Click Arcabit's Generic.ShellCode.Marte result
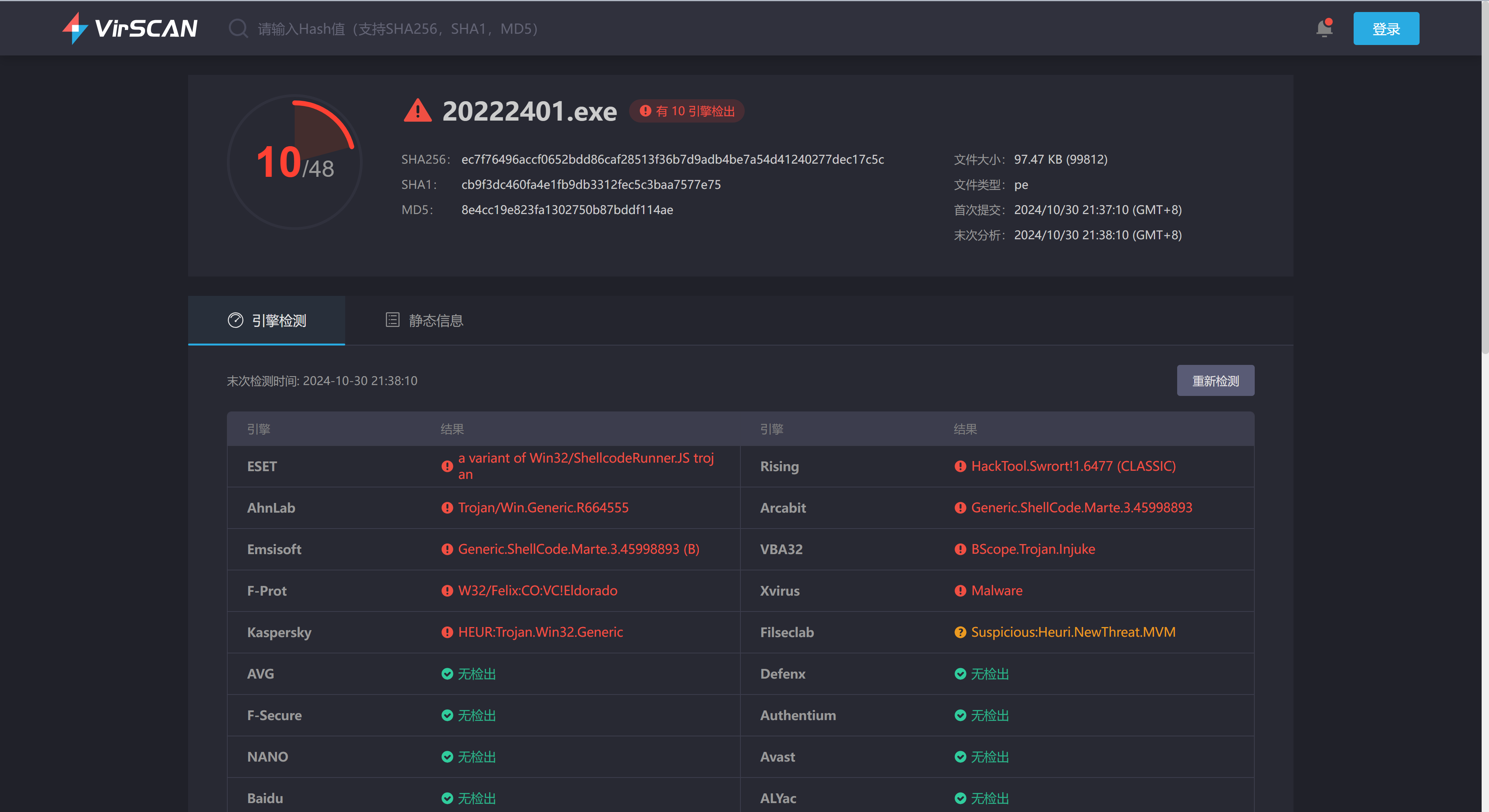This screenshot has width=1489, height=812. [1081, 508]
